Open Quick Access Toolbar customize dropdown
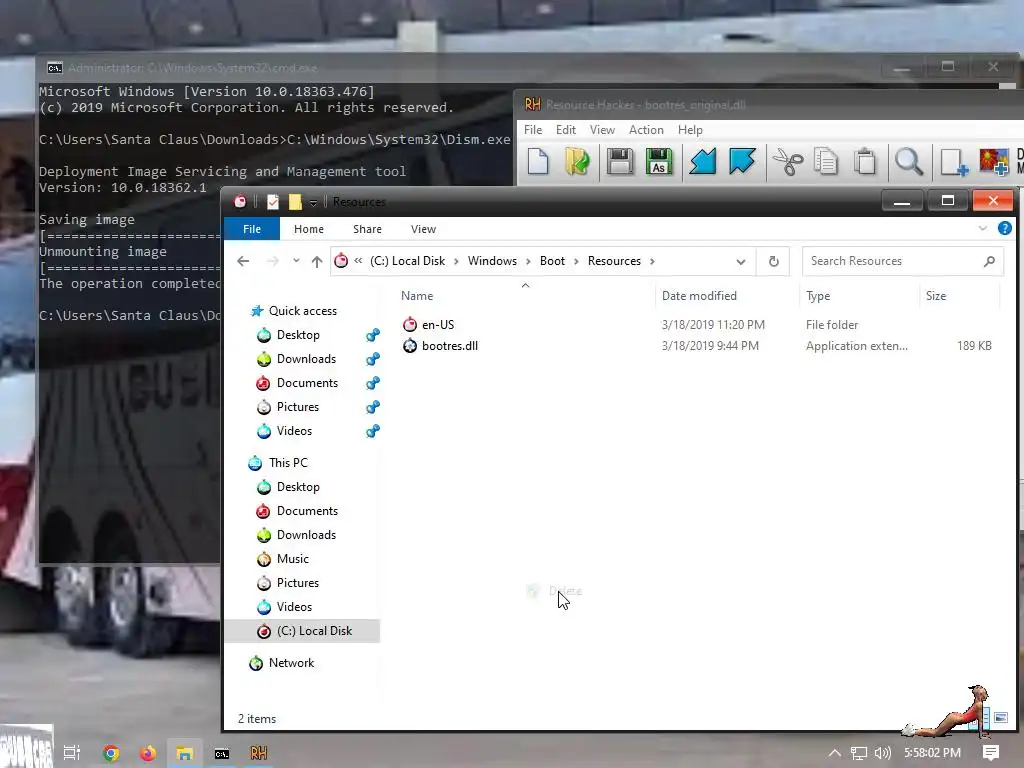This screenshot has width=1024, height=768. click(x=313, y=203)
